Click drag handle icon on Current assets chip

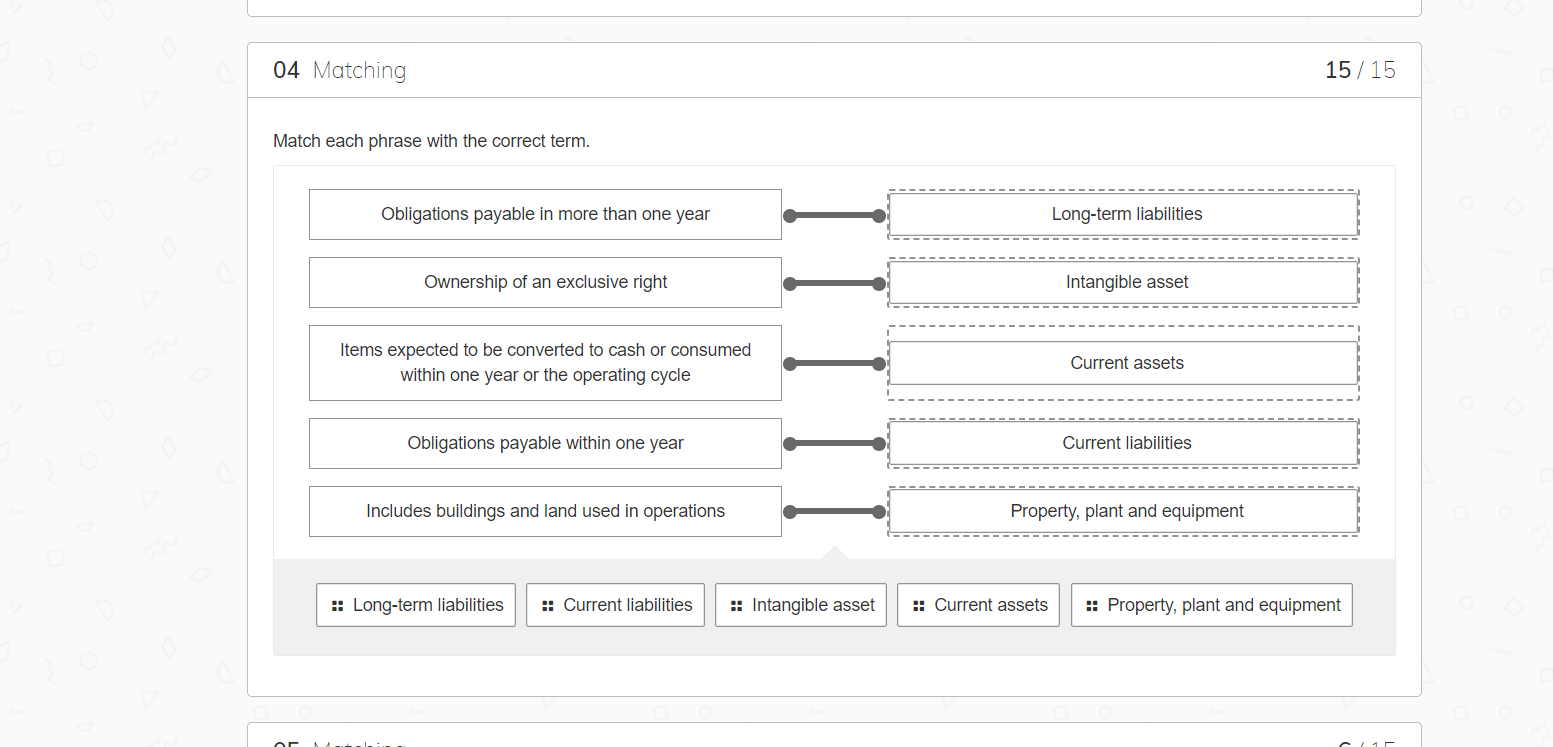pyautogui.click(x=919, y=606)
